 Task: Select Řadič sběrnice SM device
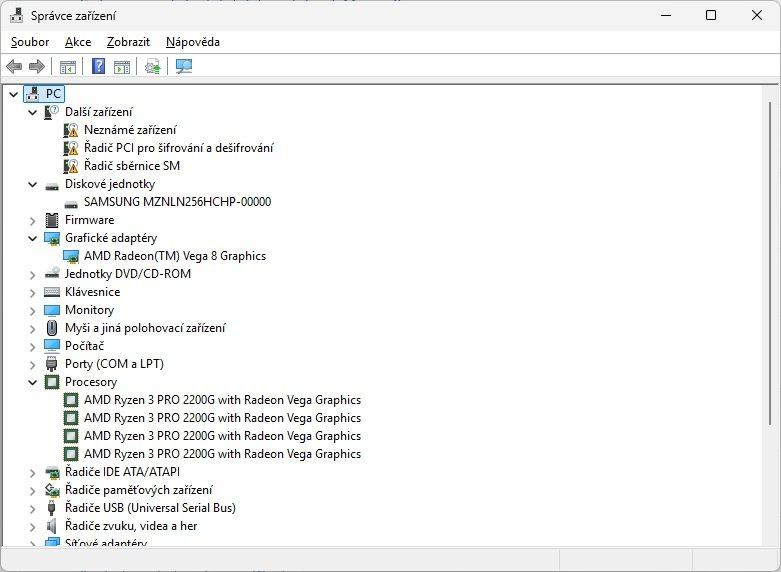click(x=132, y=166)
